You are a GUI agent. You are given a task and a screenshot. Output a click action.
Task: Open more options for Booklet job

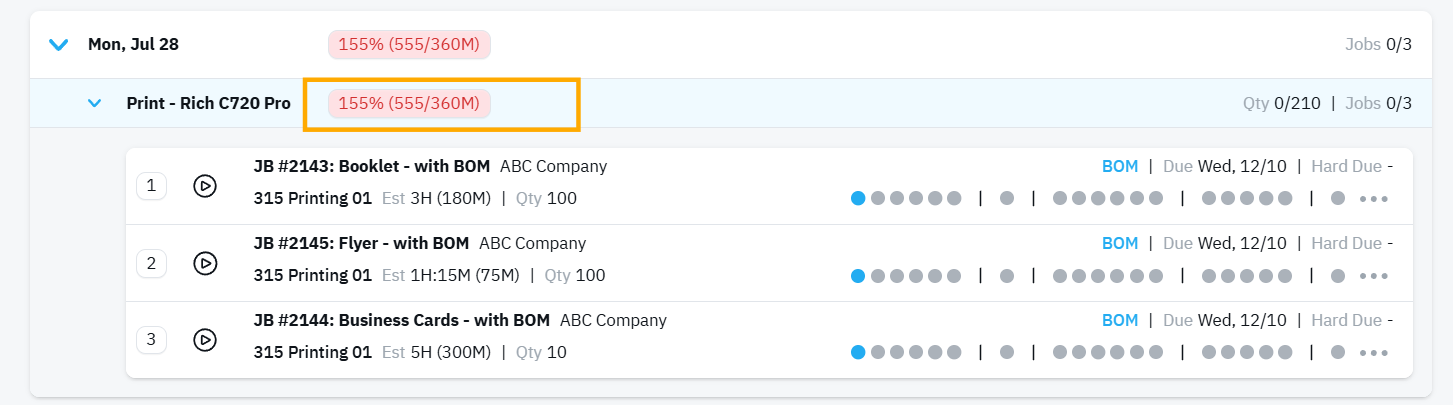click(1374, 199)
